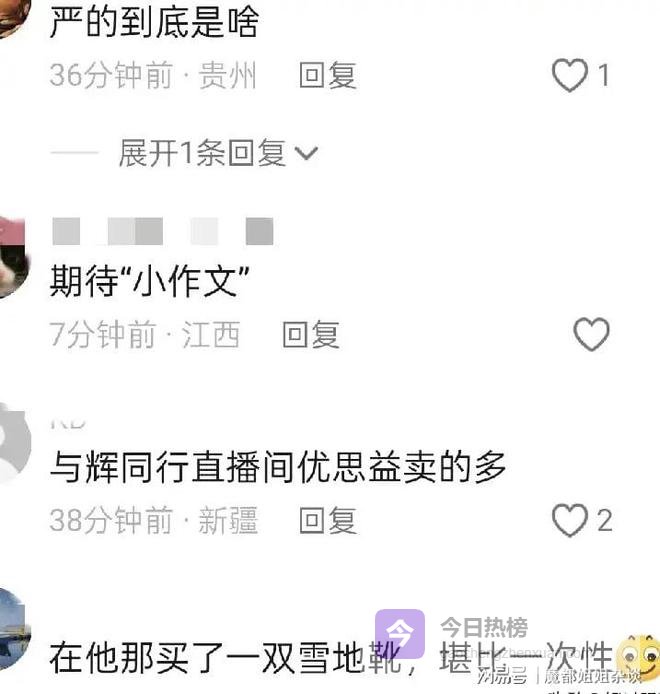Like the 与辉同行直播间 comment from 新疆

570,520
